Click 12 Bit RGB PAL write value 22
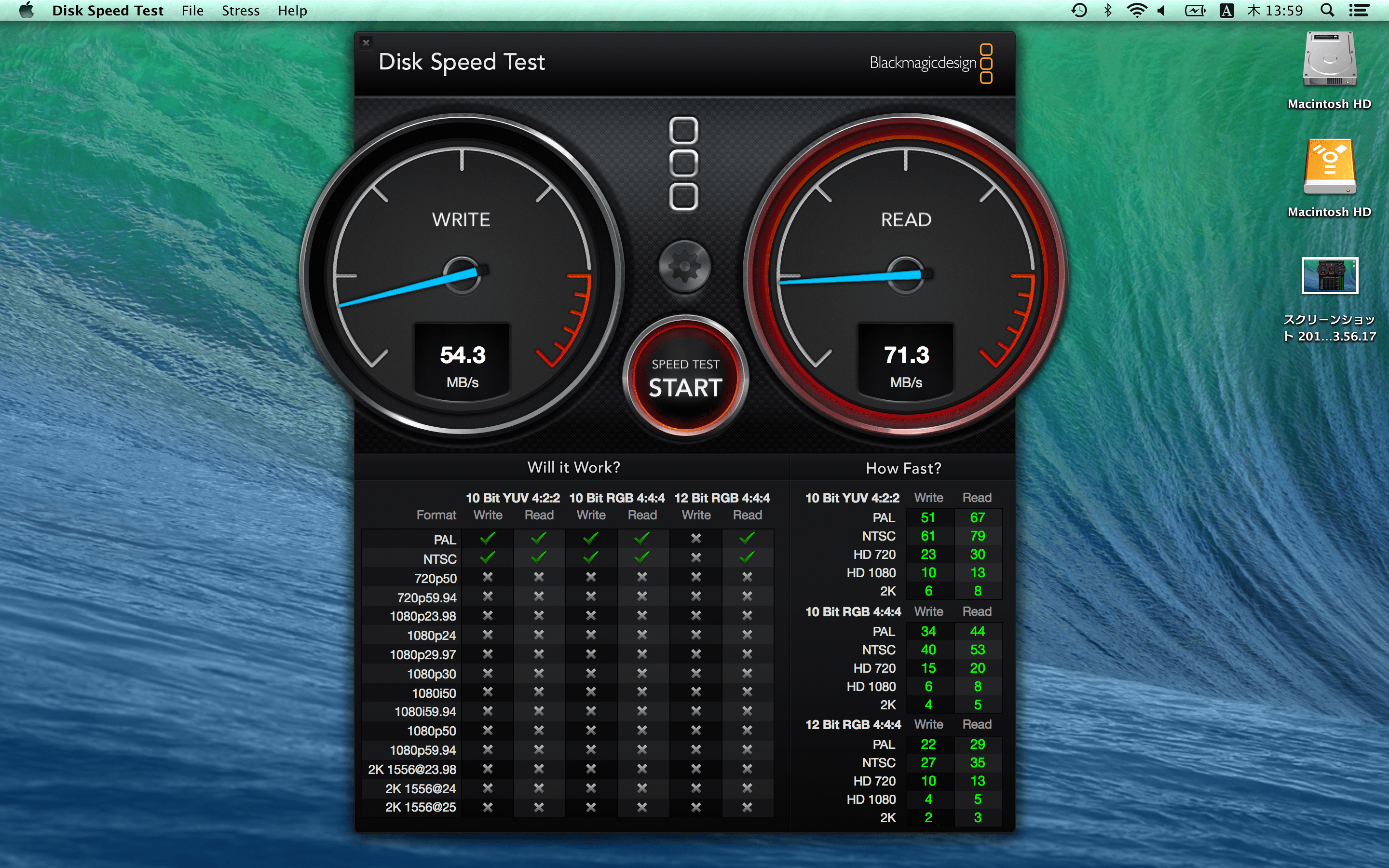Viewport: 1389px width, 868px height. (x=928, y=745)
